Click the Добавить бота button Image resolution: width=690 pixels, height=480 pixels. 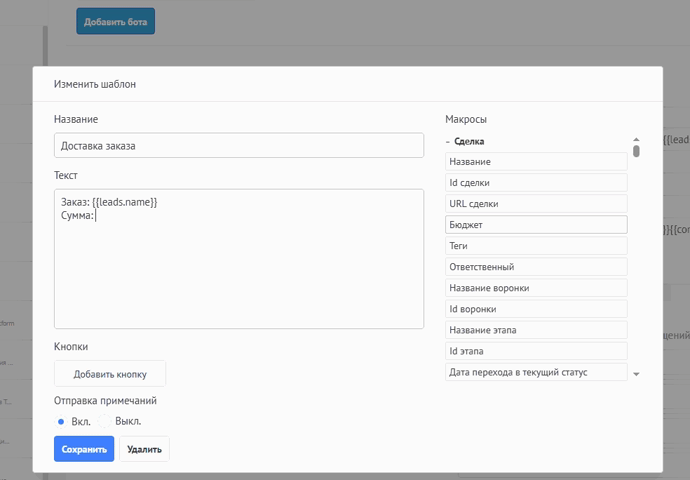[115, 21]
